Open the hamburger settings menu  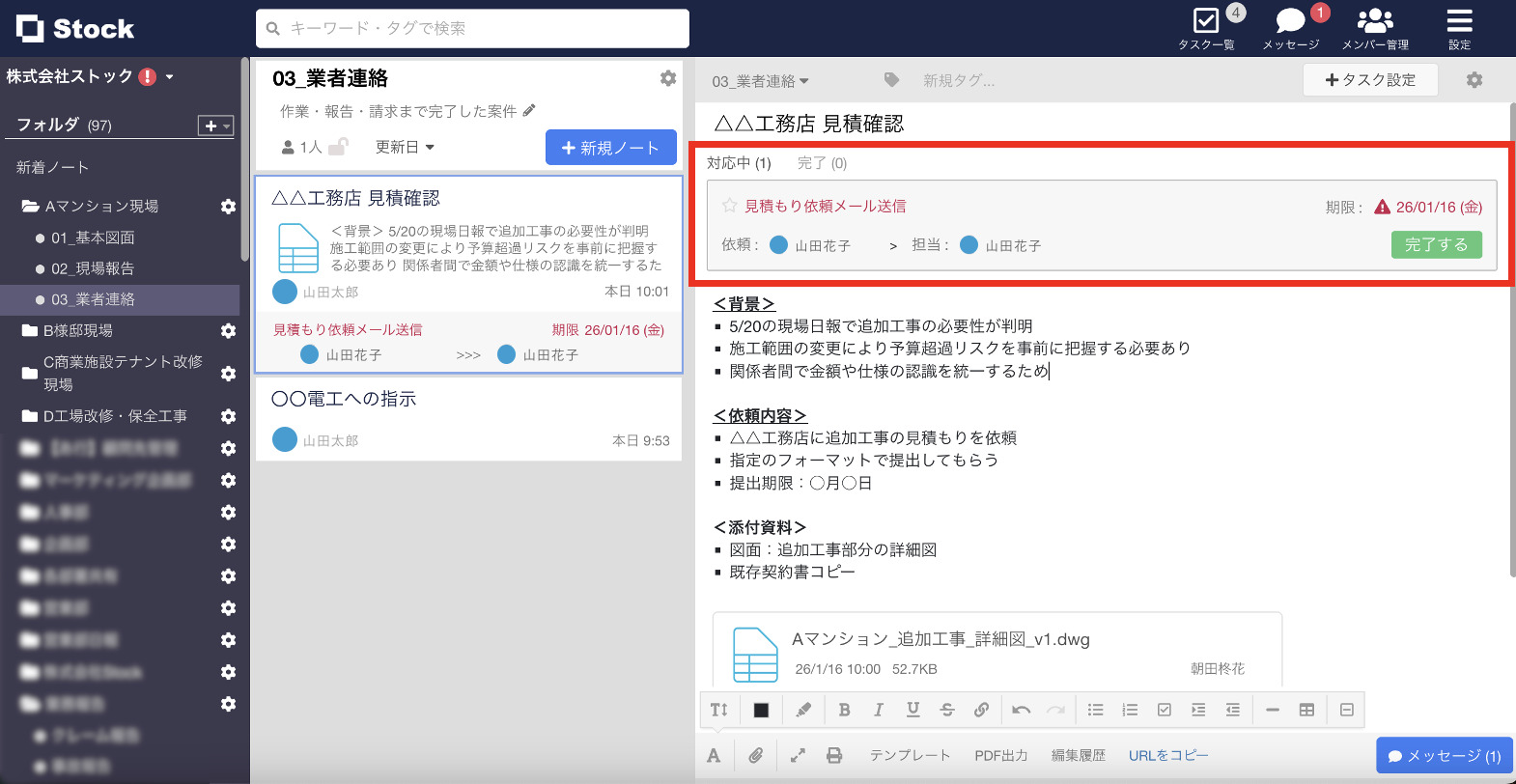pos(1459,20)
